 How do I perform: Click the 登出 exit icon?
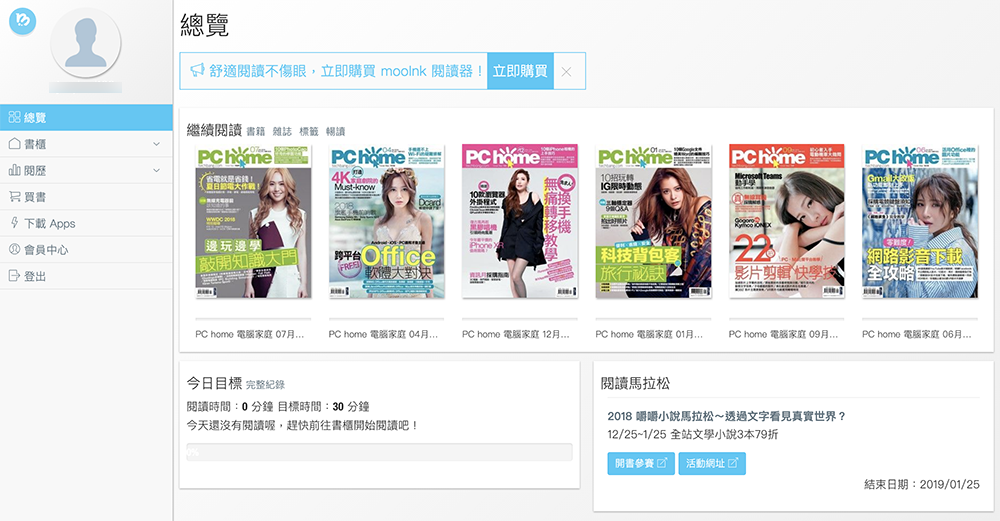pyautogui.click(x=15, y=275)
